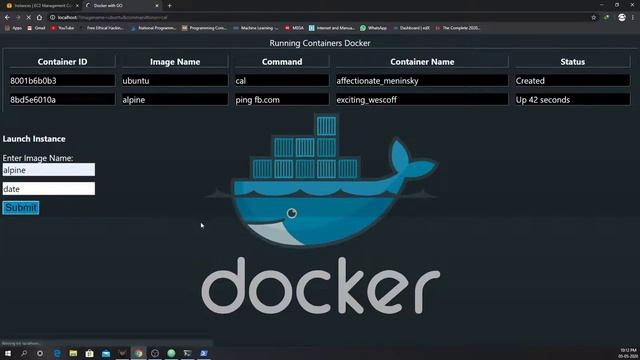The height and width of the screenshot is (360, 640).
Task: Click the ubuntu image name cell
Action: pyautogui.click(x=175, y=80)
